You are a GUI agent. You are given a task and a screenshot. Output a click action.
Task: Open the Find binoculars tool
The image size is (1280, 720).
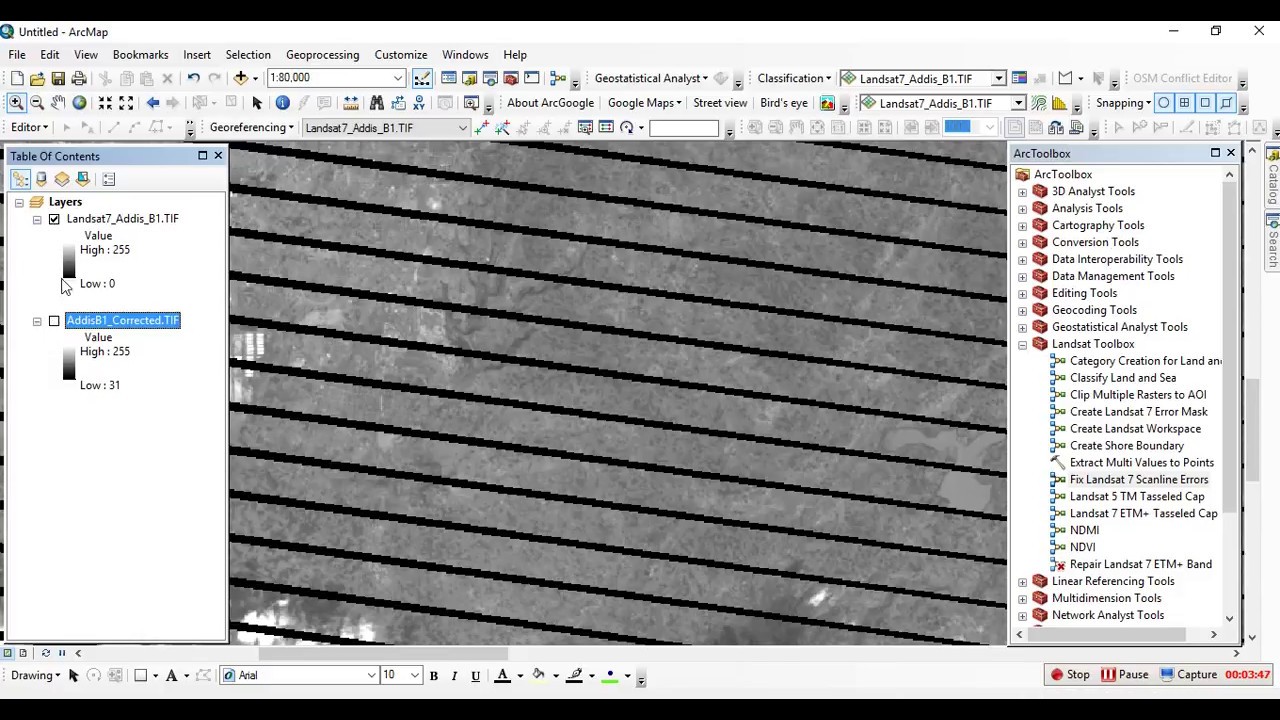coord(377,103)
